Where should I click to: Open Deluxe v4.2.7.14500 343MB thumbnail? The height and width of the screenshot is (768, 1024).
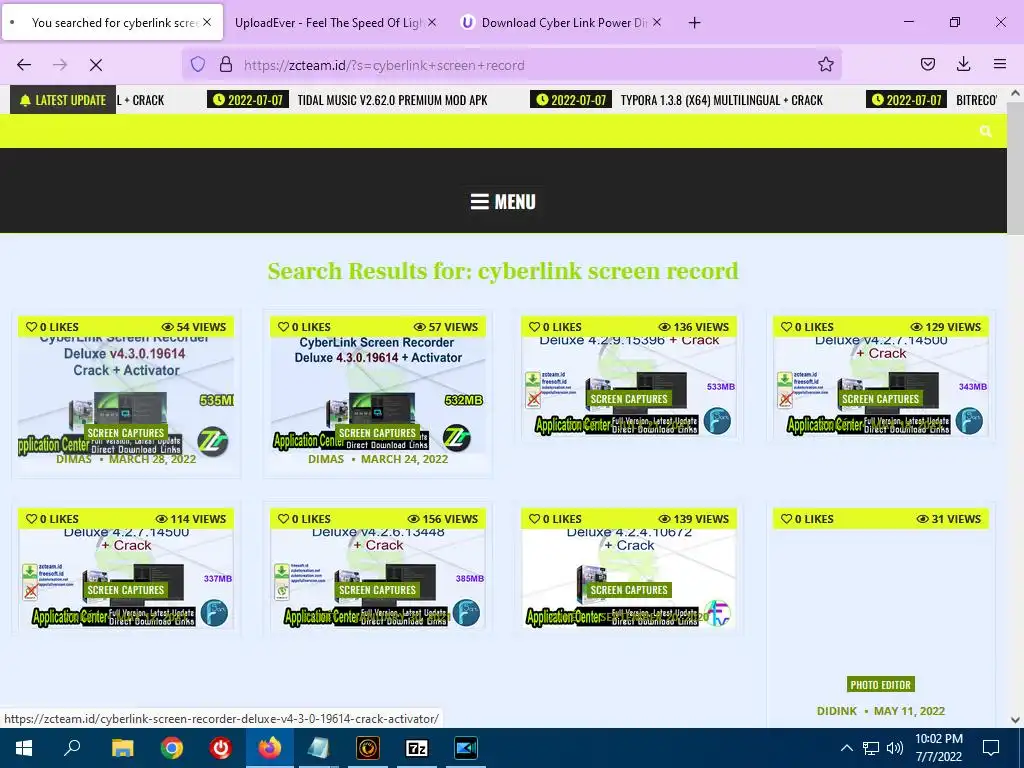pos(881,386)
